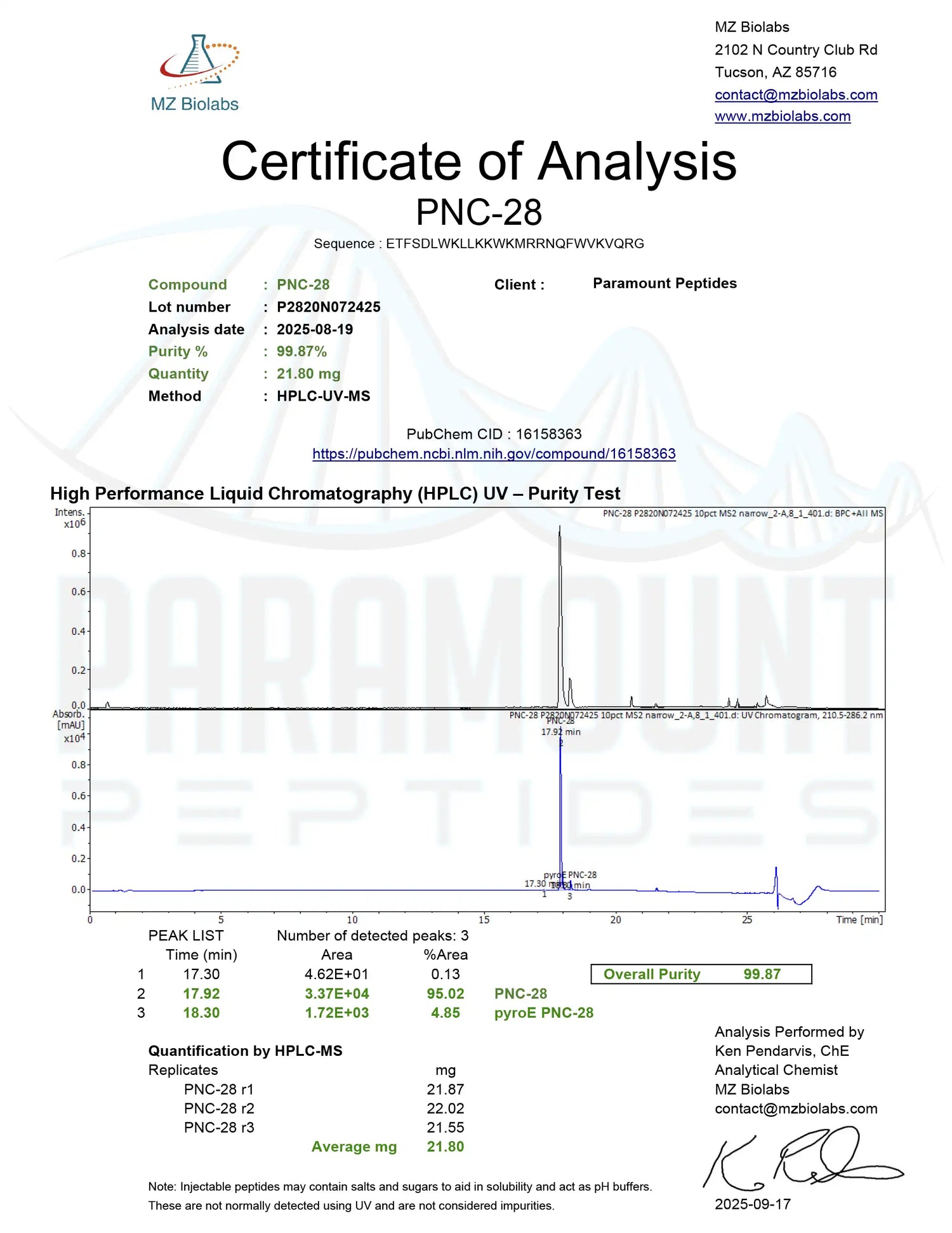Click the Analytical Chemist title line
Viewport: 952px width, 1233px height.
776,1070
